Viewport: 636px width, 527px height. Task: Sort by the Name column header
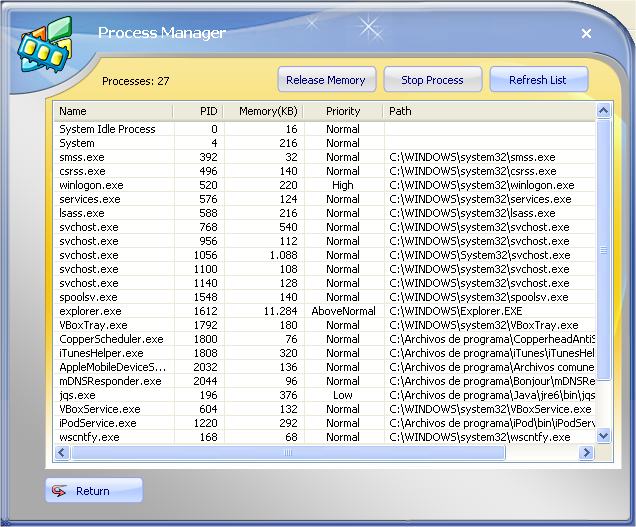click(113, 111)
